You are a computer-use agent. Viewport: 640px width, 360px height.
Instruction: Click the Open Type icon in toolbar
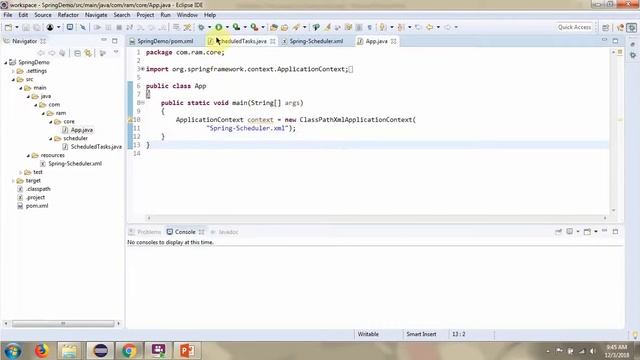point(274,27)
